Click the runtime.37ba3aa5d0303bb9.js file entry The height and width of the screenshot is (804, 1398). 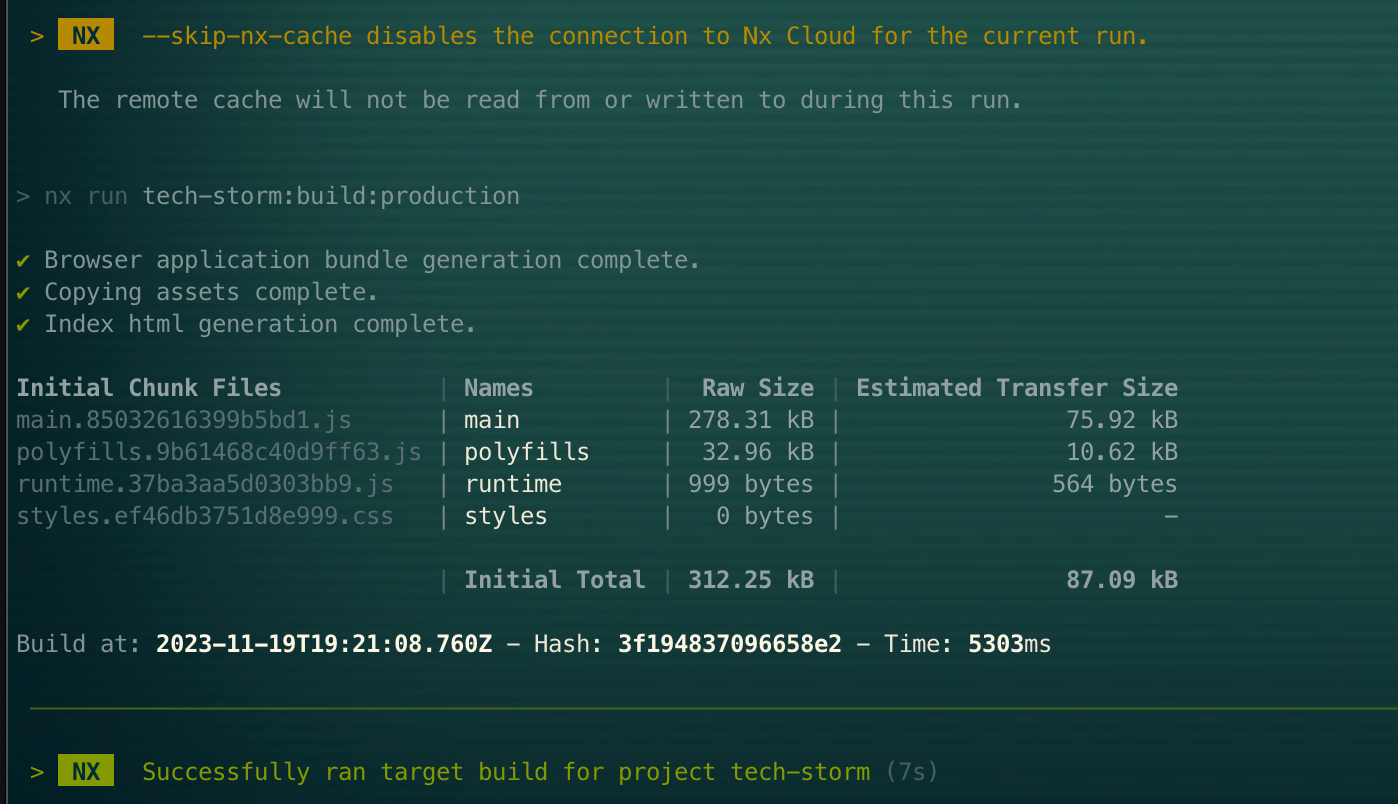[x=205, y=484]
